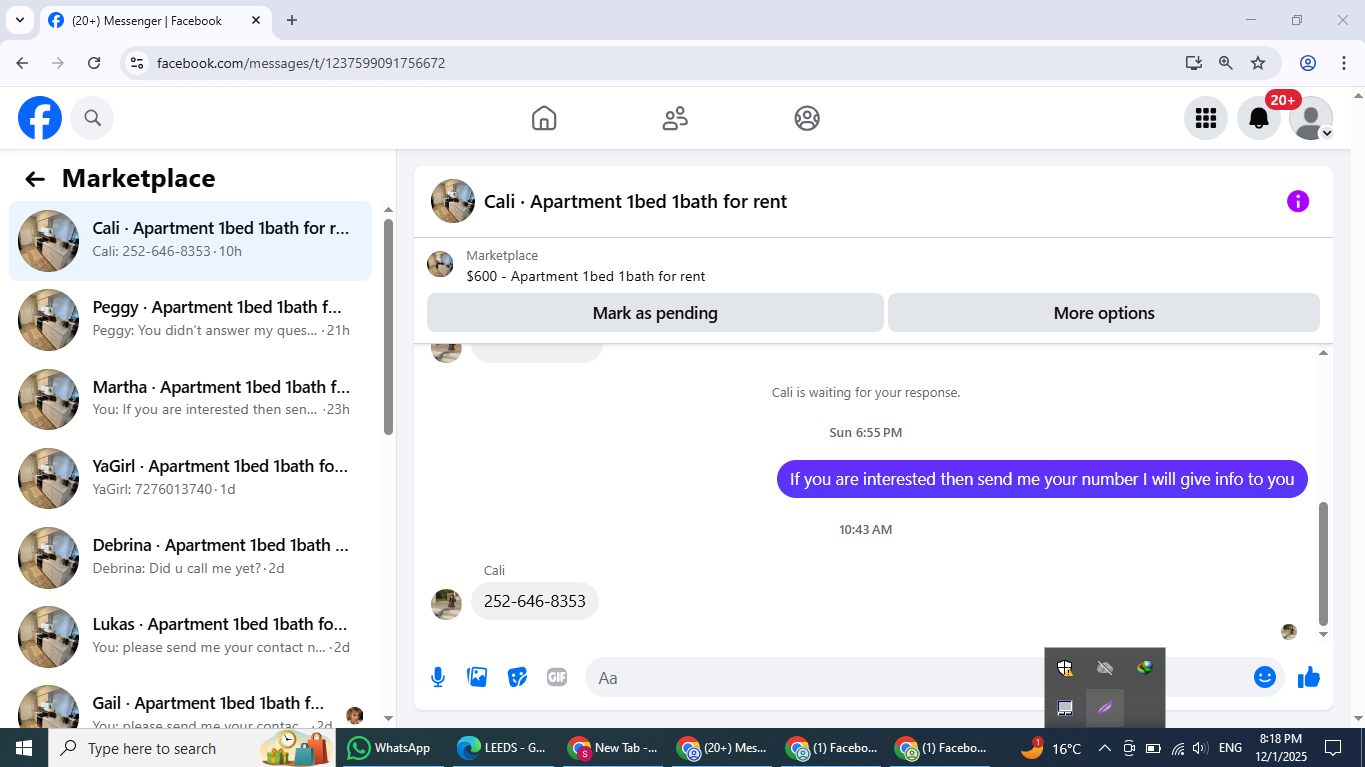This screenshot has width=1365, height=767.
Task: Click the browser Back arrow
Action: tap(22, 63)
